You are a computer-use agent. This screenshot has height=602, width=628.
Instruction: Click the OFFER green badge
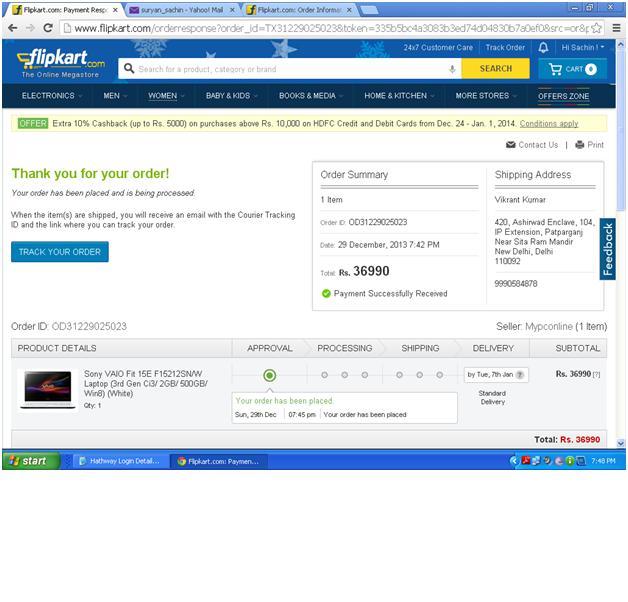[x=33, y=123]
